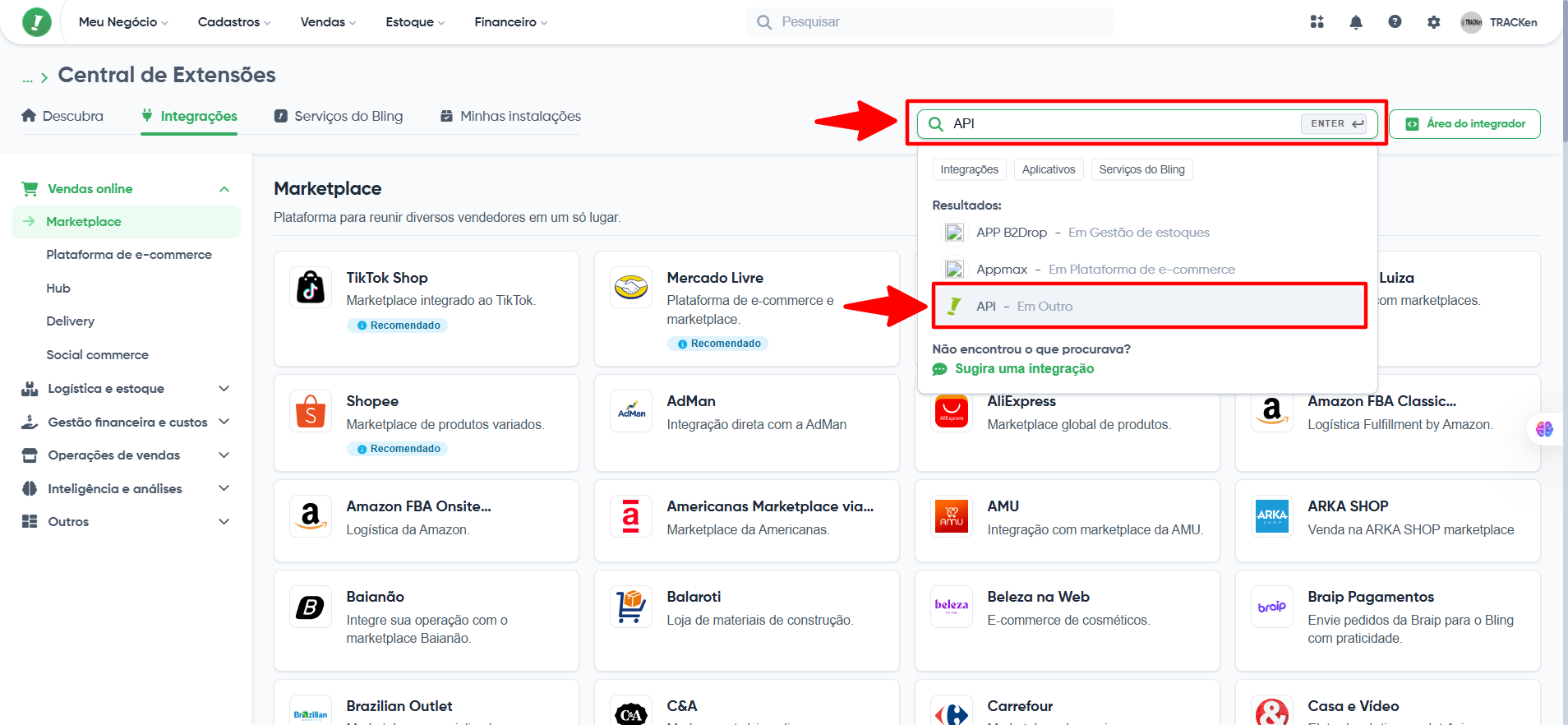
Task: Filter results by Integrações chip
Action: click(970, 169)
